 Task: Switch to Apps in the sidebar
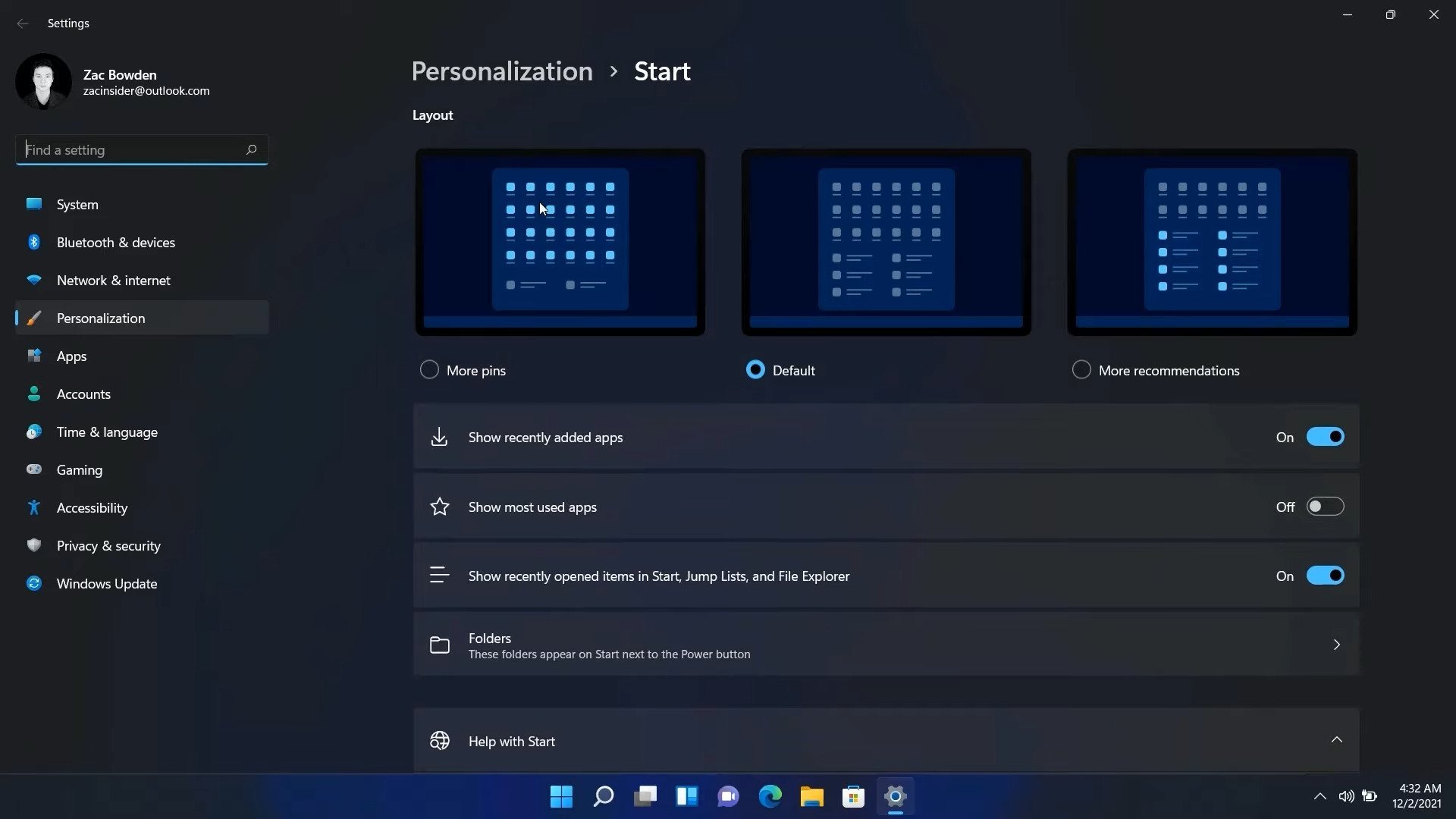click(x=71, y=356)
